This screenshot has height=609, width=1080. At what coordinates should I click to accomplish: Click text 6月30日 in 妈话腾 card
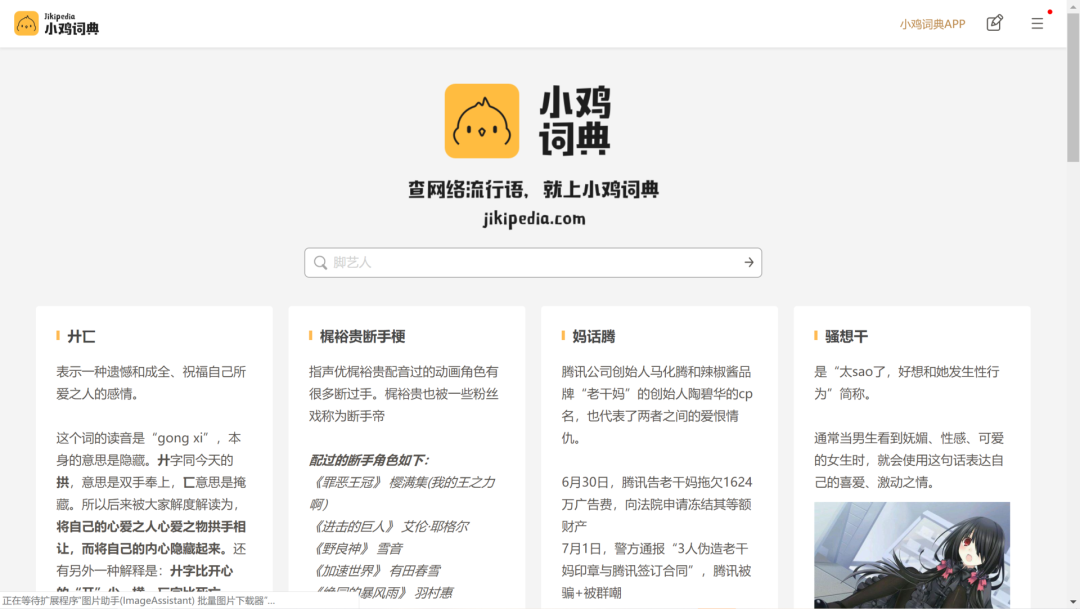coord(585,482)
